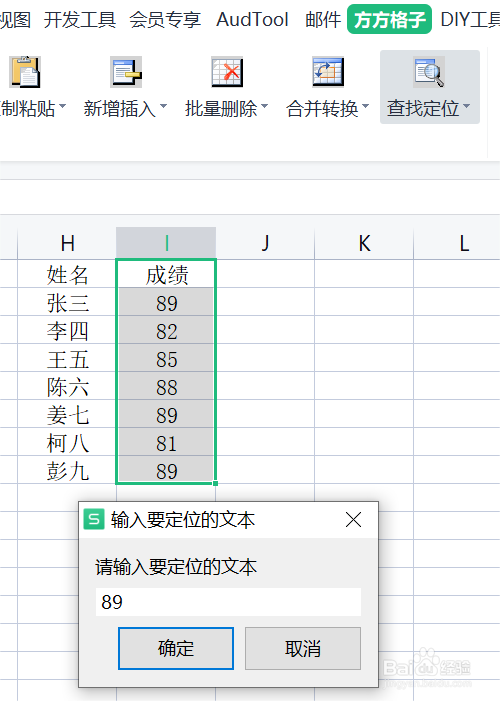Click the score cell 85
Screen dimensions: 500x701
(166, 359)
